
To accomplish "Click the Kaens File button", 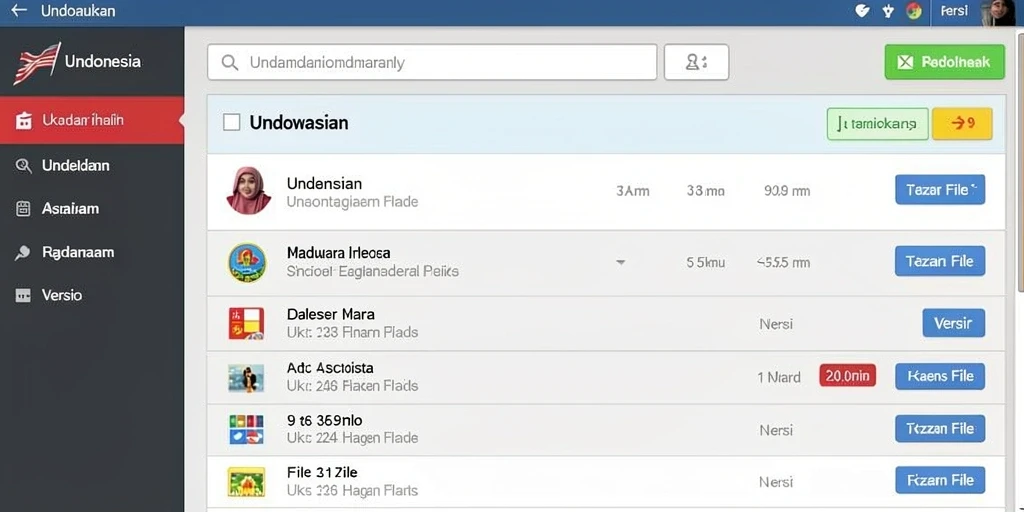I will click(940, 376).
